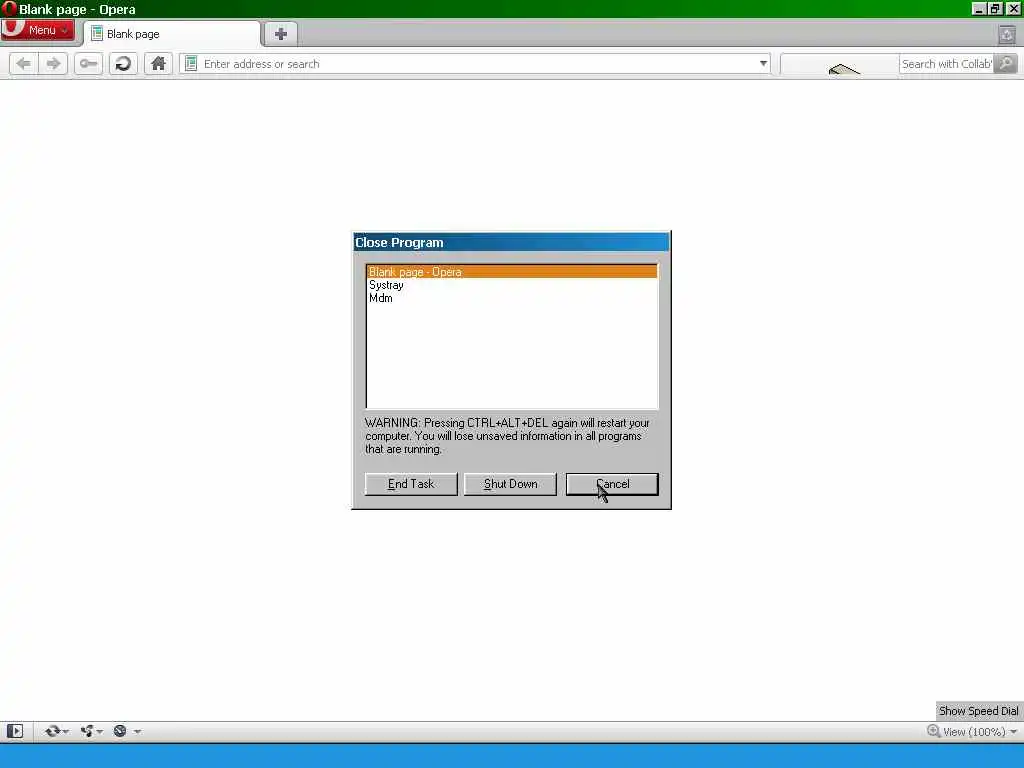Click the Back arrow in the navigation toolbar
This screenshot has width=1024, height=768.
[24, 63]
